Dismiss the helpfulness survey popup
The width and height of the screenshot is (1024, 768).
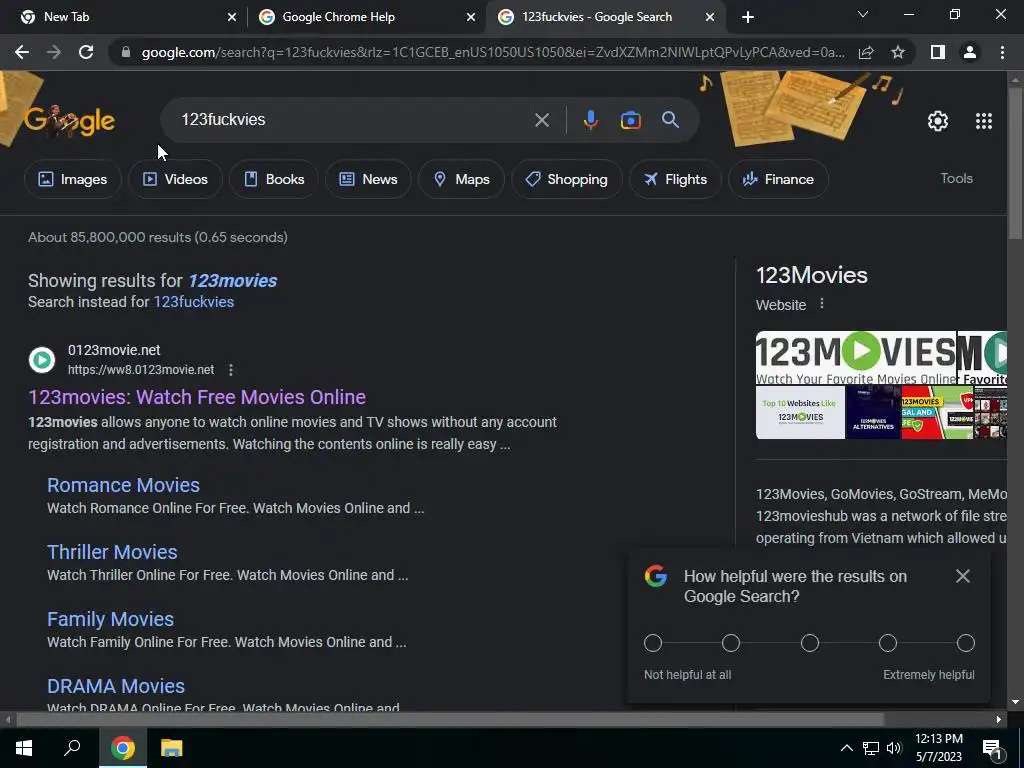coord(963,576)
